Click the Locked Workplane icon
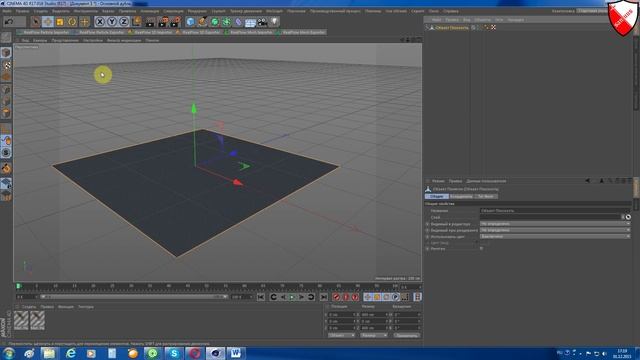This screenshot has width=640, height=360. coord(6,184)
